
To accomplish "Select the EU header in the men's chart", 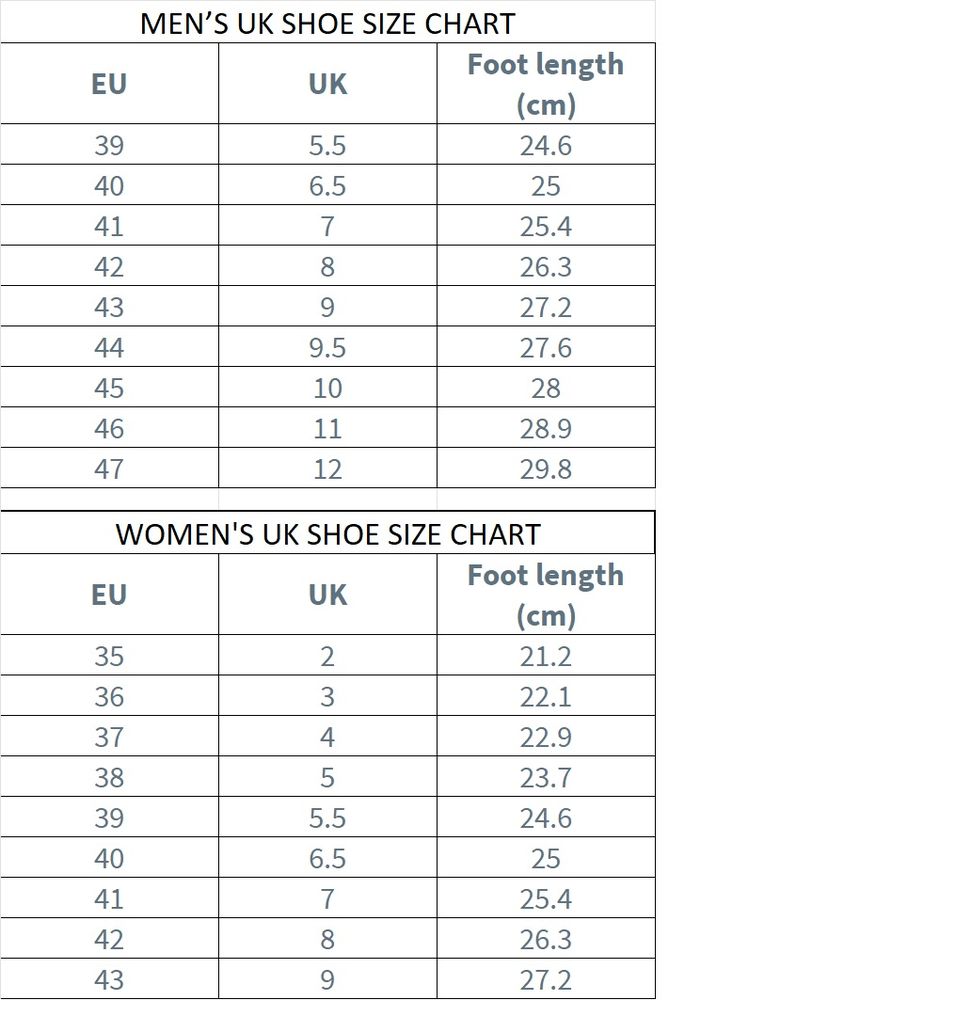I will tap(109, 84).
